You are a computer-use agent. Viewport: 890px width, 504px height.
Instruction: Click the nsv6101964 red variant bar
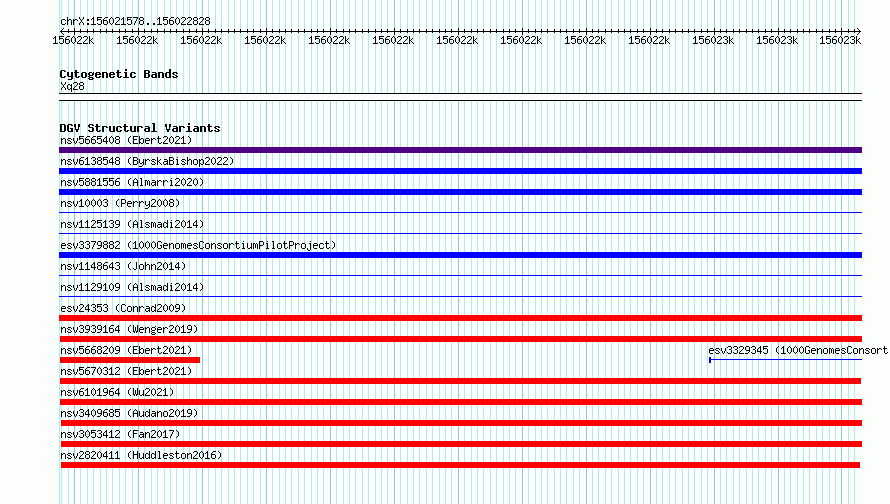(x=460, y=402)
